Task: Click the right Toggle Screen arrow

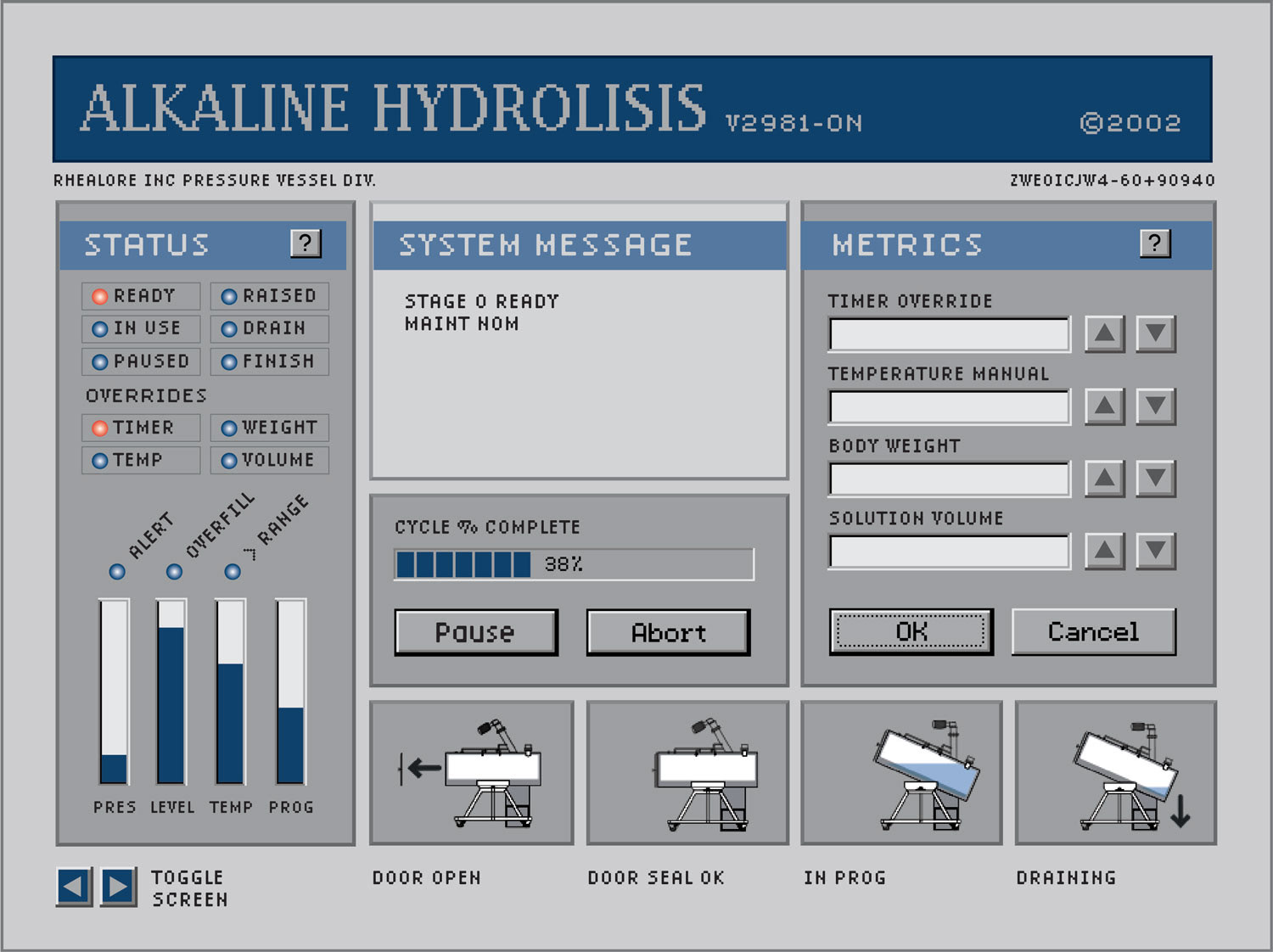Action: tap(115, 888)
